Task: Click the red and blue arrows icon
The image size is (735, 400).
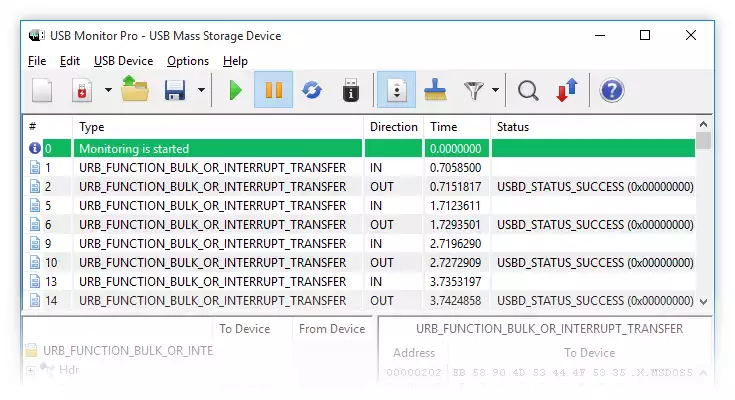Action: (567, 91)
